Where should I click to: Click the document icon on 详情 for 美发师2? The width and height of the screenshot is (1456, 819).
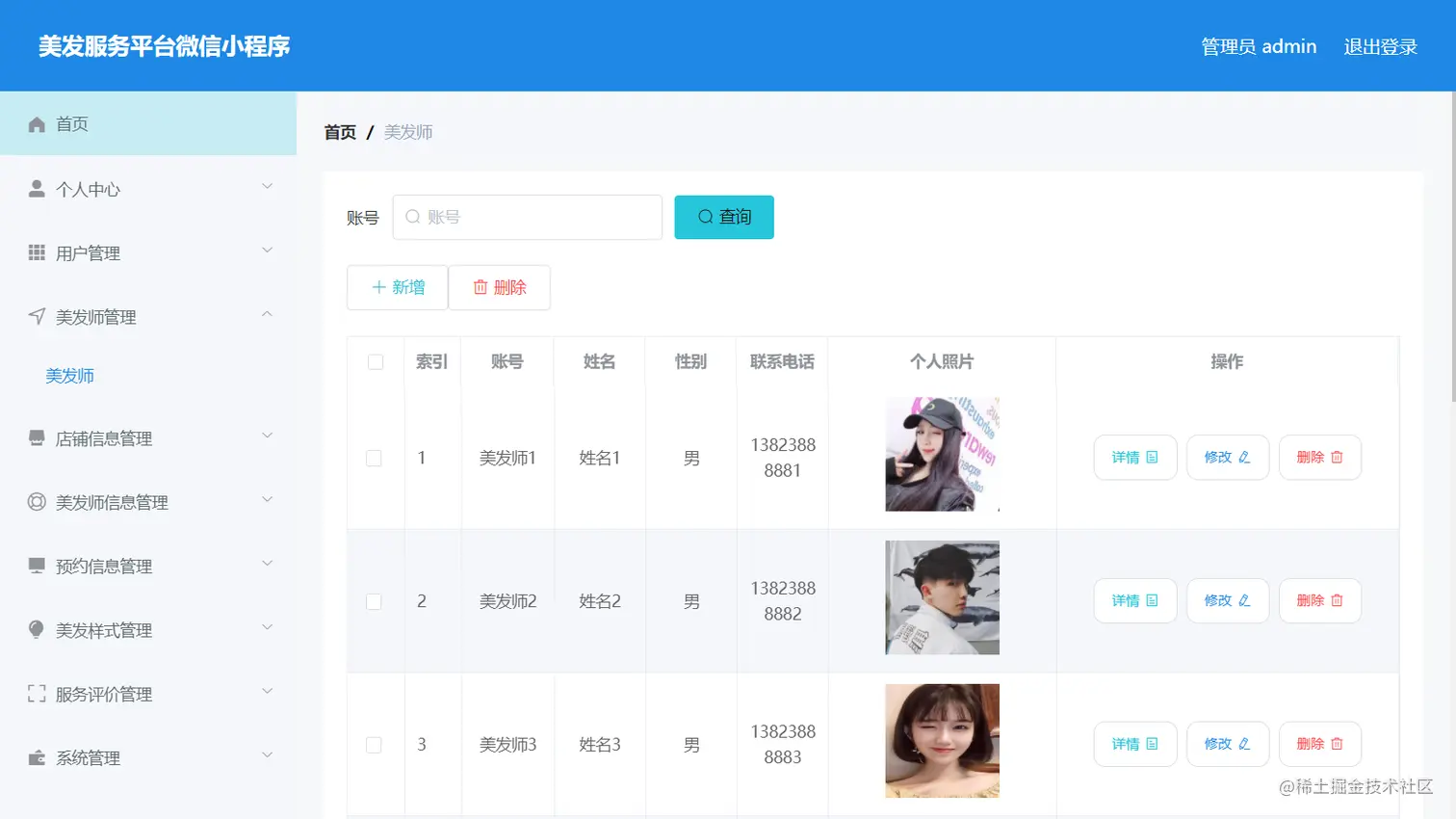pos(1152,600)
